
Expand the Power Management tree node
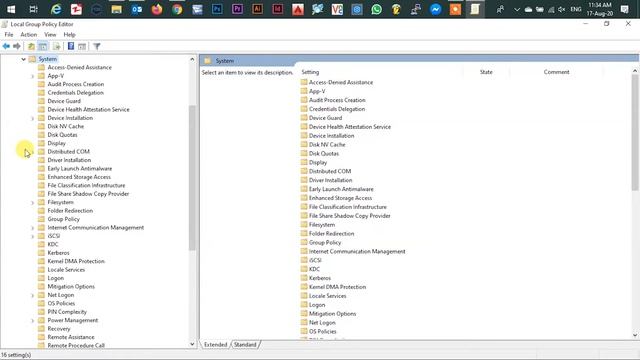pos(33,320)
